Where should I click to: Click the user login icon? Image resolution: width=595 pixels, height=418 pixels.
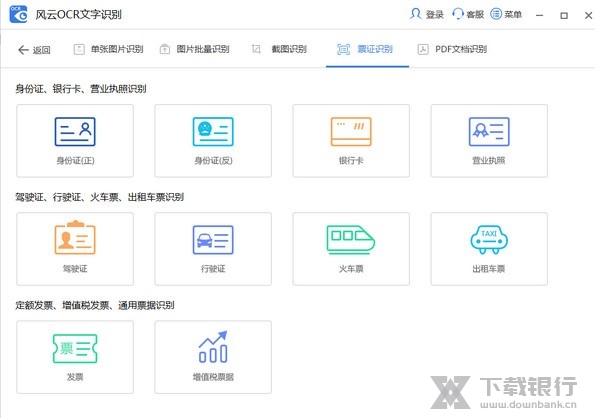pyautogui.click(x=416, y=14)
